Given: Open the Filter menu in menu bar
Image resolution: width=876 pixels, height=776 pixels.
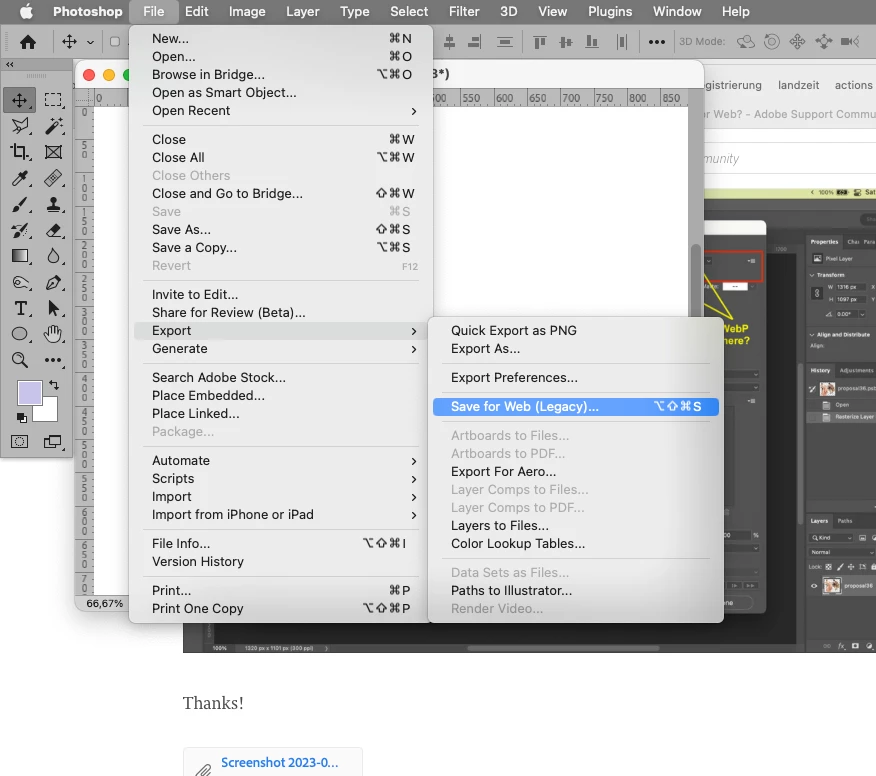Looking at the screenshot, I should tap(464, 12).
